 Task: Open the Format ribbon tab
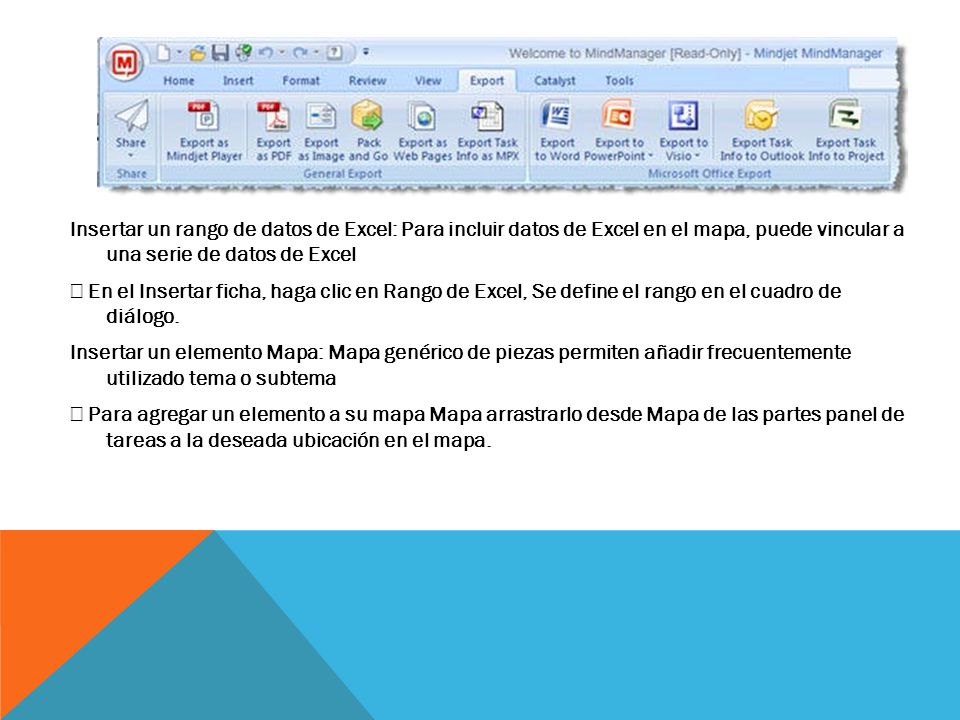[301, 81]
